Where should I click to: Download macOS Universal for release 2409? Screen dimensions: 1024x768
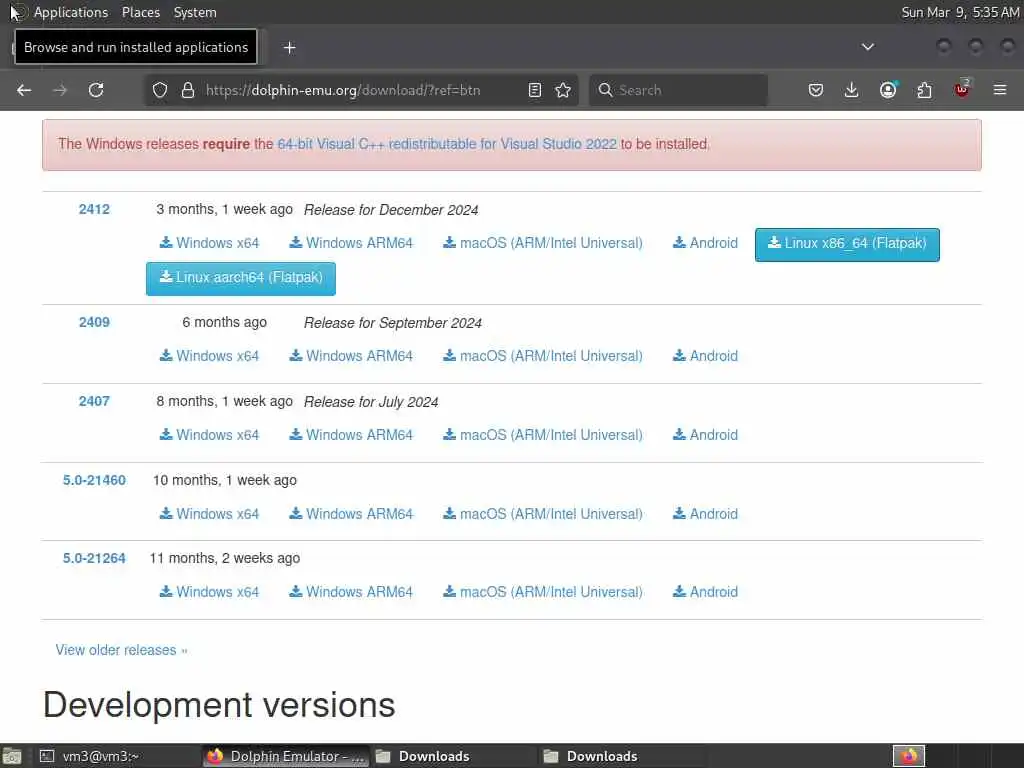(x=543, y=356)
